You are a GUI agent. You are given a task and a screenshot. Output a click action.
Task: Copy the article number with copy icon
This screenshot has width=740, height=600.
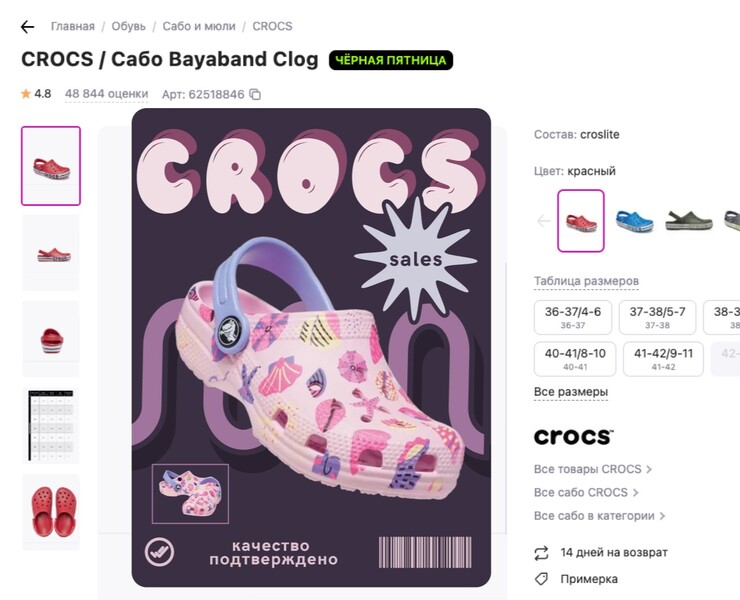(x=255, y=94)
